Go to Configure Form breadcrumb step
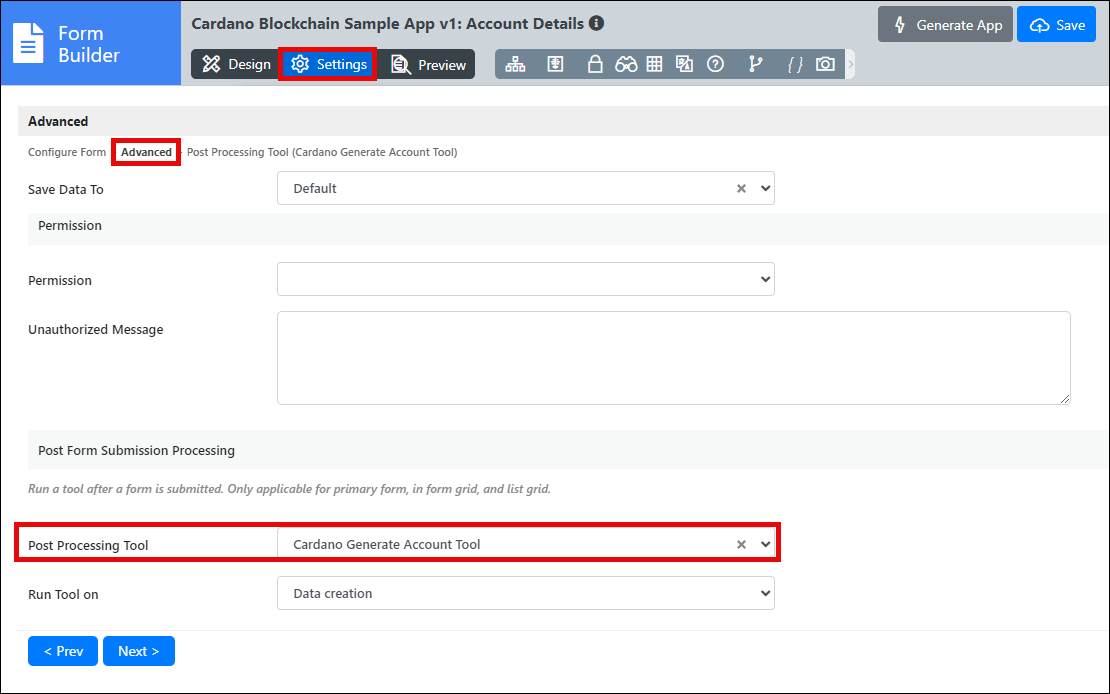This screenshot has height=694, width=1110. click(x=67, y=152)
